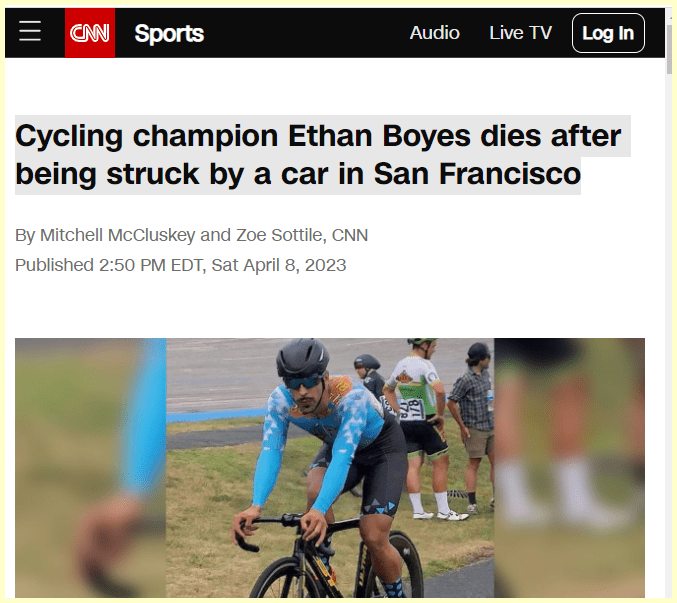
Task: Go to the Sports section
Action: pyautogui.click(x=169, y=33)
